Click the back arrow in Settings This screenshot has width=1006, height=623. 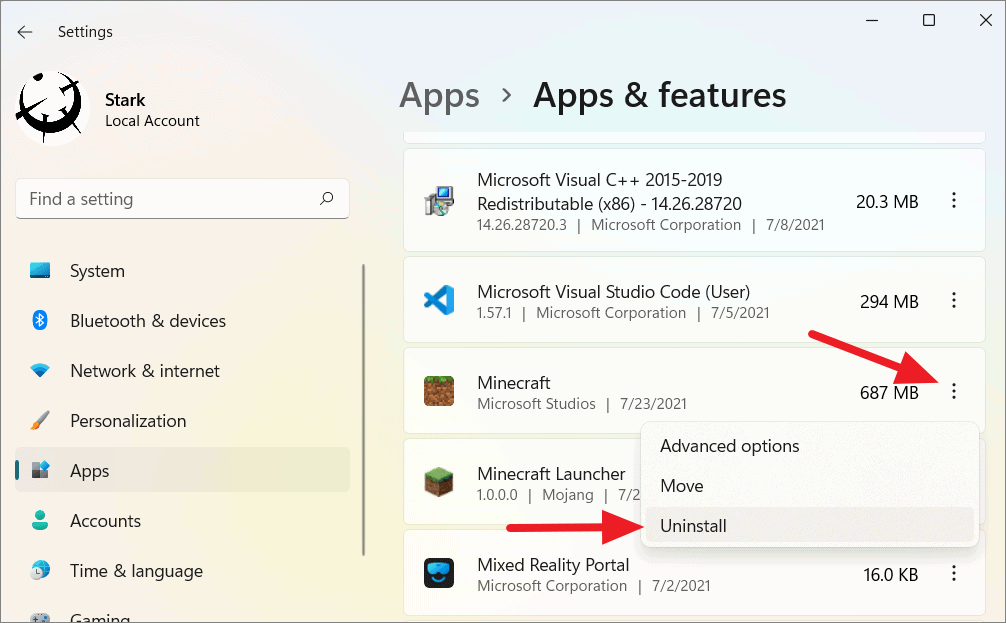[25, 31]
